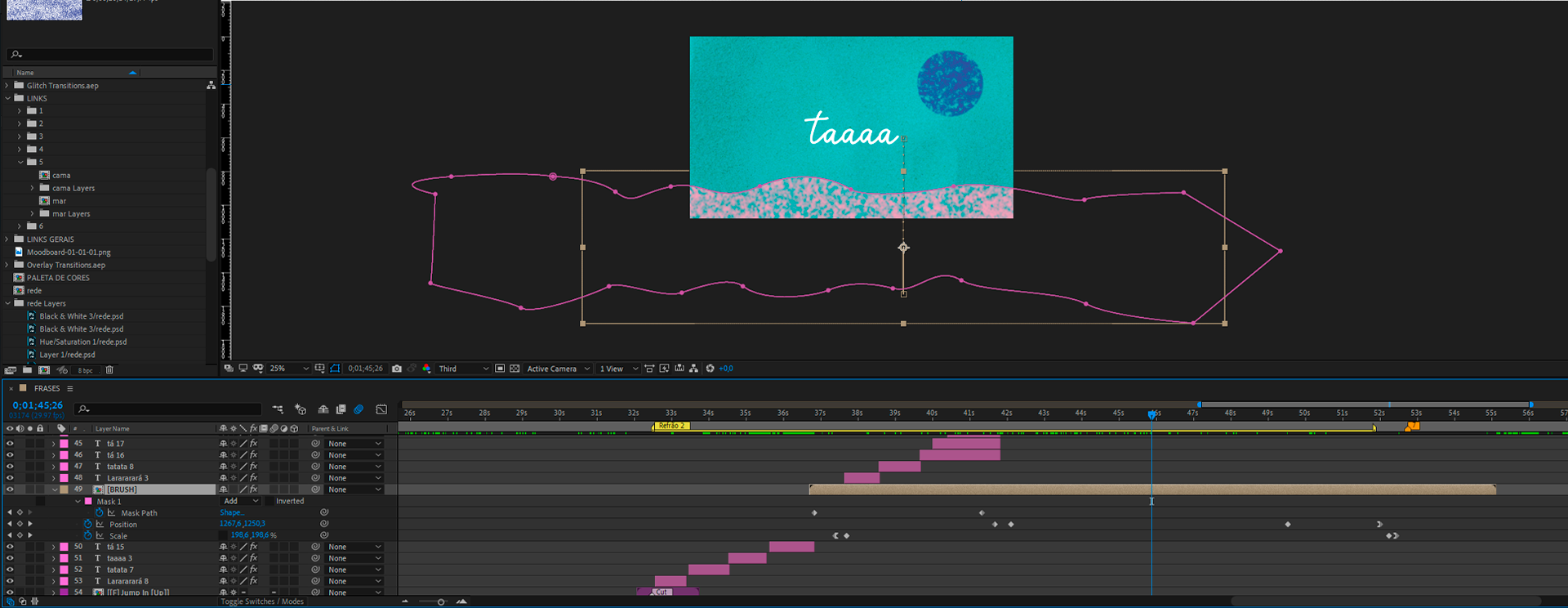Open the Active Camera dropdown
Screen dimensions: 1568x608
[558, 369]
